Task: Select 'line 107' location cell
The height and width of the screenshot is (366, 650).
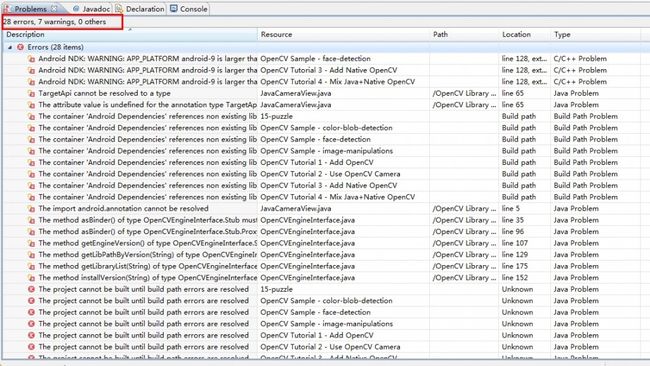Action: (514, 243)
